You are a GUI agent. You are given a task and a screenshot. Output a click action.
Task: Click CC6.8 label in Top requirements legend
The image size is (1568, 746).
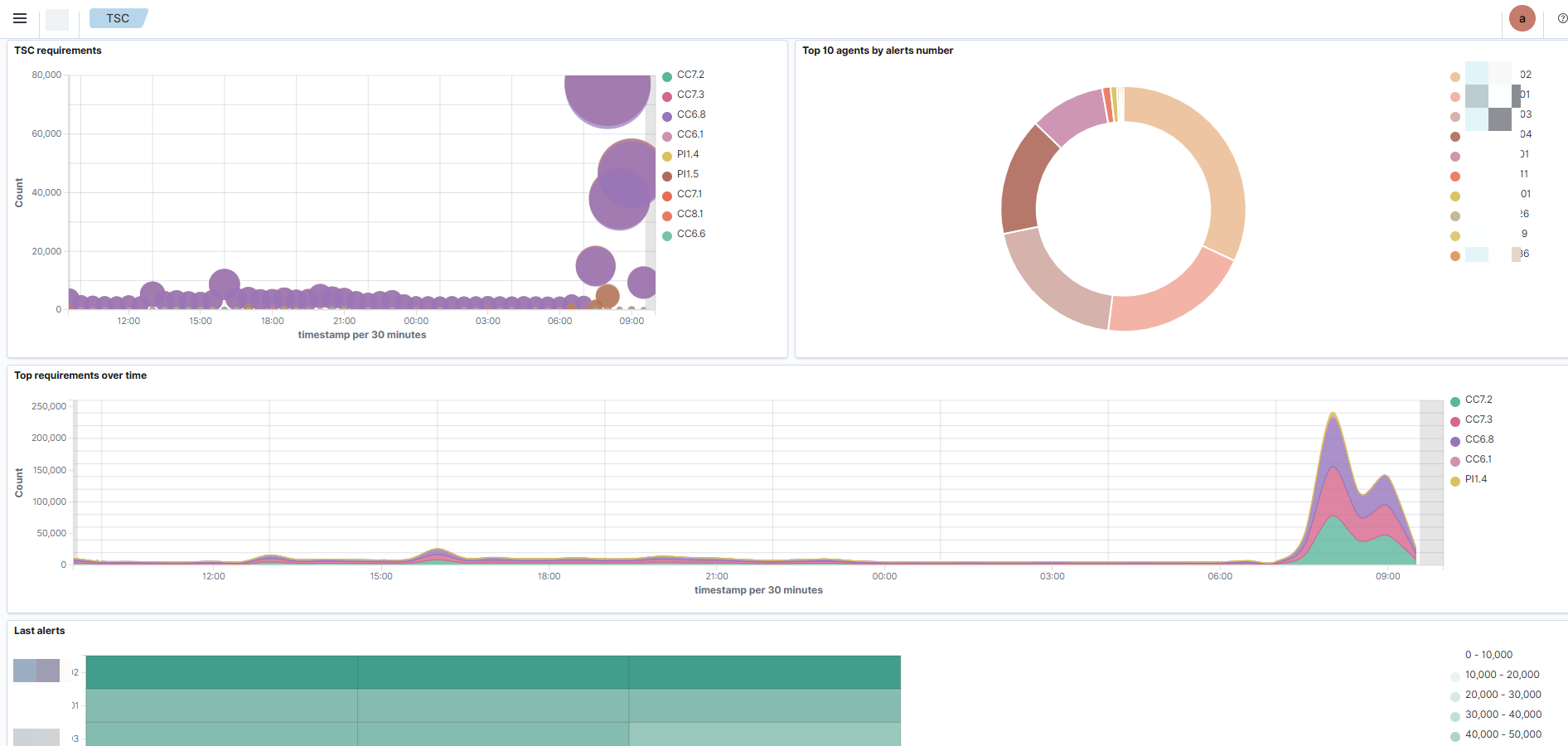point(1478,439)
